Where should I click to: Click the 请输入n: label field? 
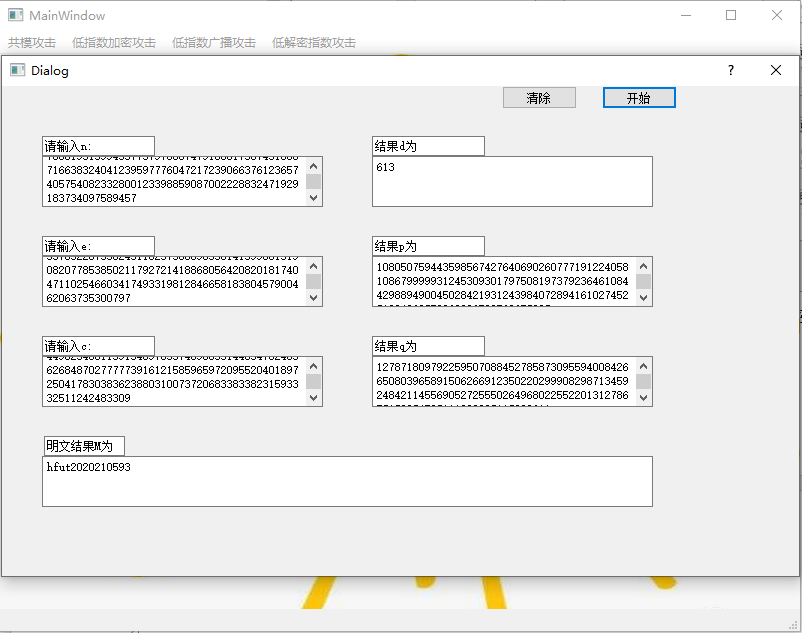pyautogui.click(x=98, y=146)
